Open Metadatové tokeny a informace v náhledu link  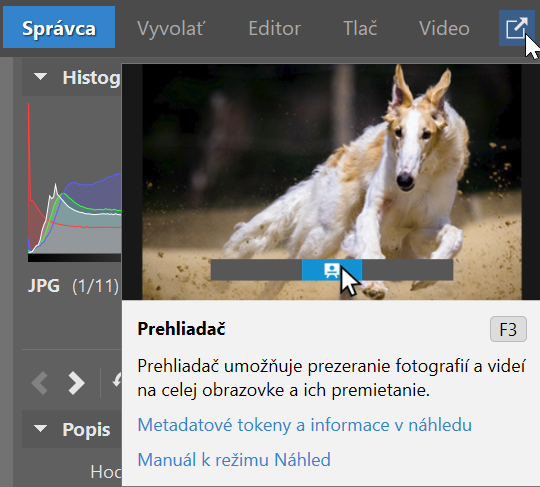[304, 425]
